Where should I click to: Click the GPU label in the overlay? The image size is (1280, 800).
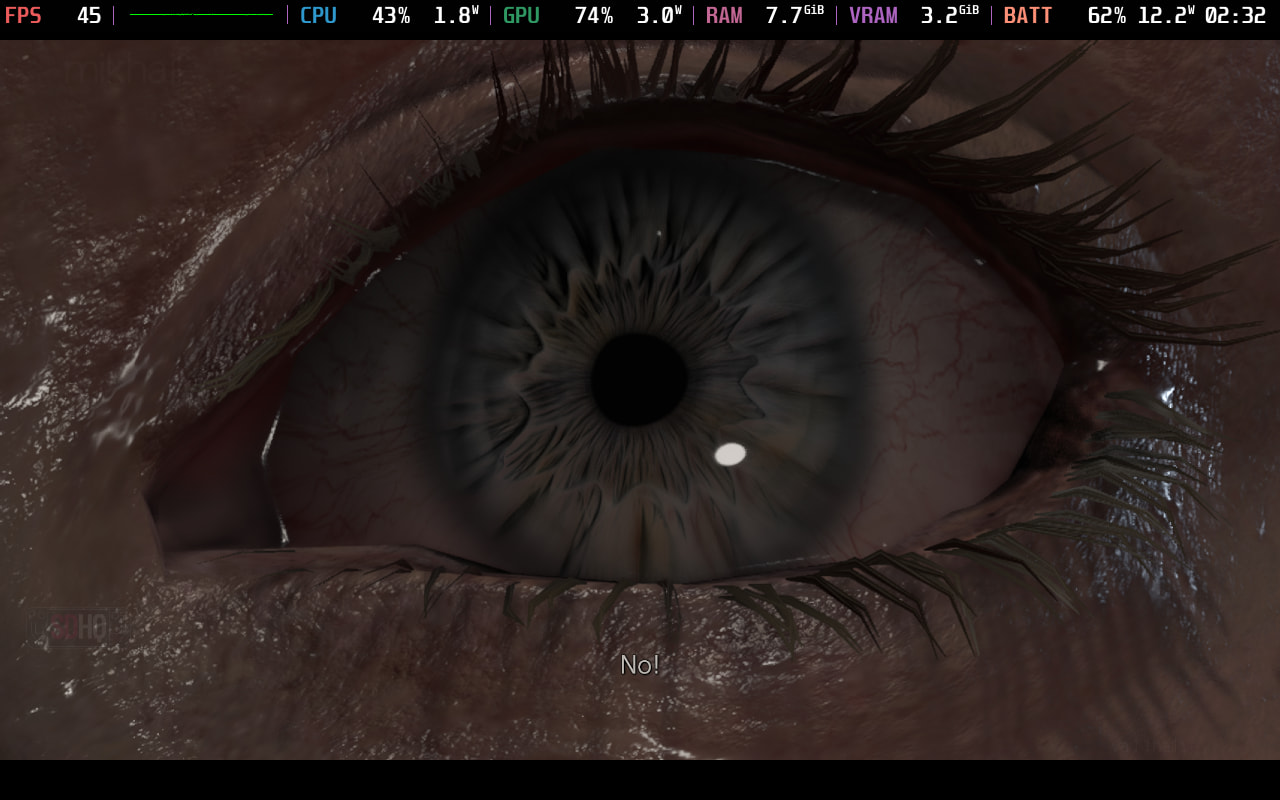[x=521, y=16]
